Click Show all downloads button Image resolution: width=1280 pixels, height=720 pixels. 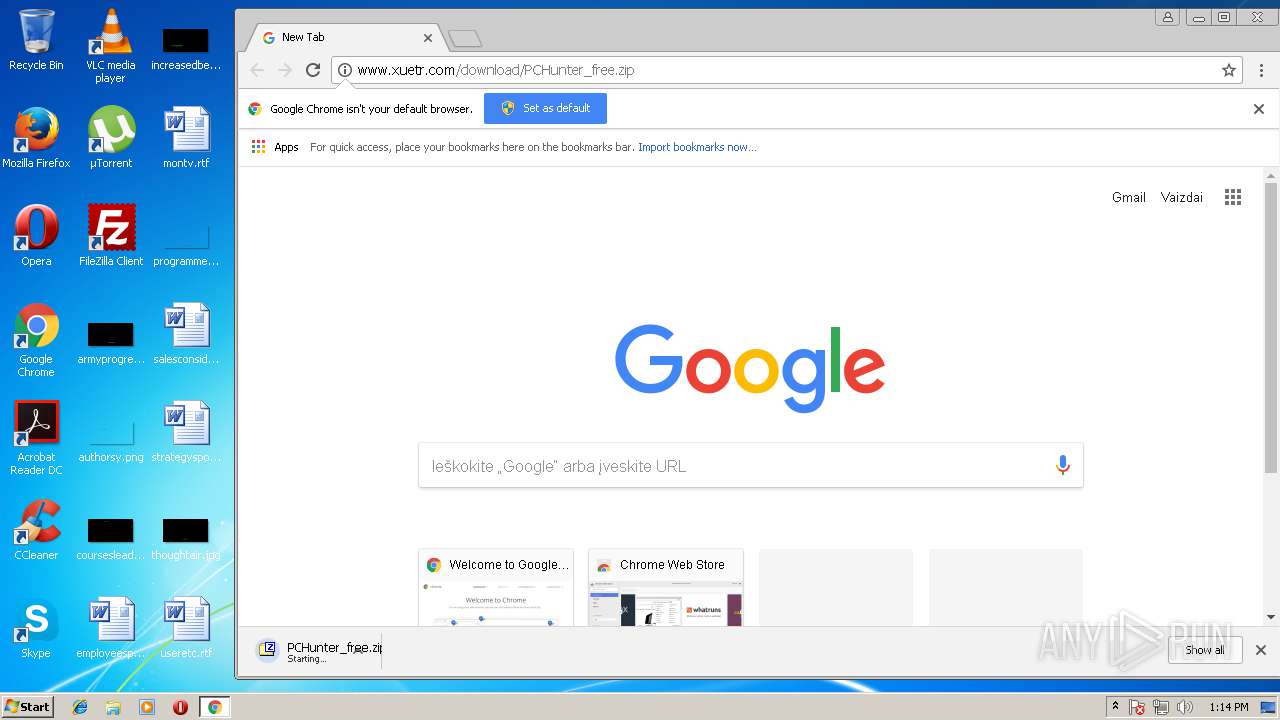point(1204,650)
